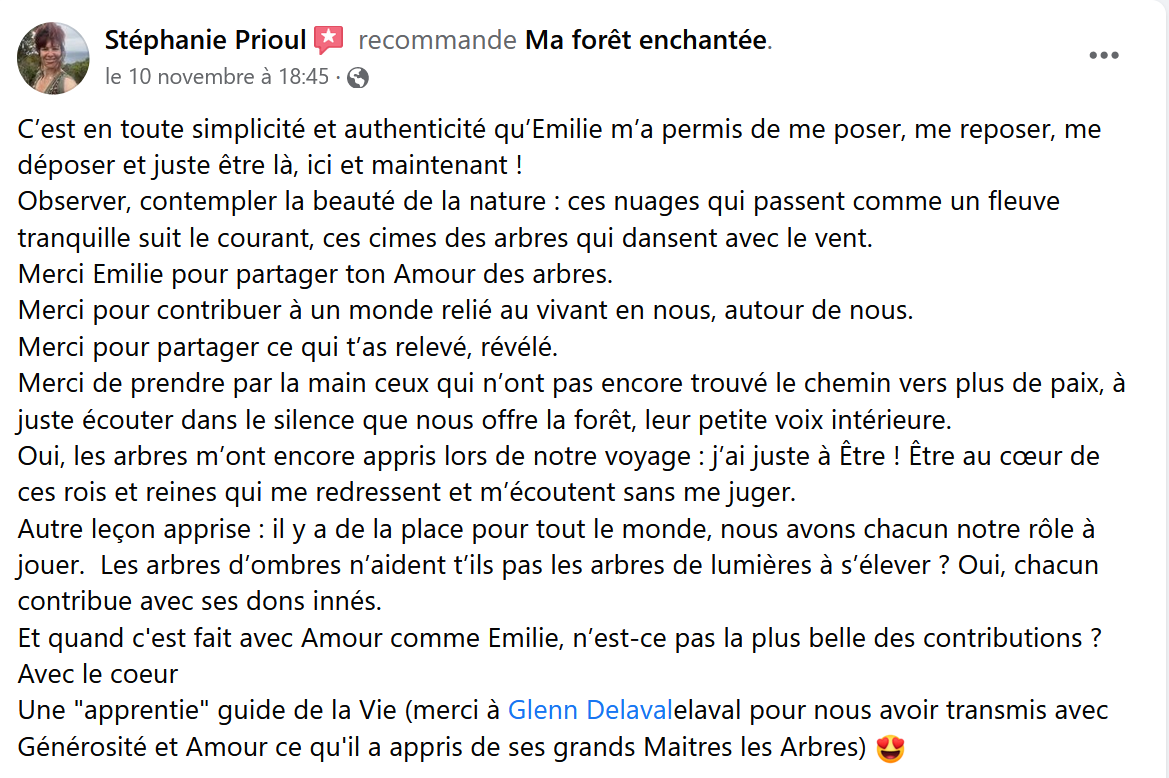The width and height of the screenshot is (1169, 778).
Task: Click the word recommande in the header
Action: (438, 39)
